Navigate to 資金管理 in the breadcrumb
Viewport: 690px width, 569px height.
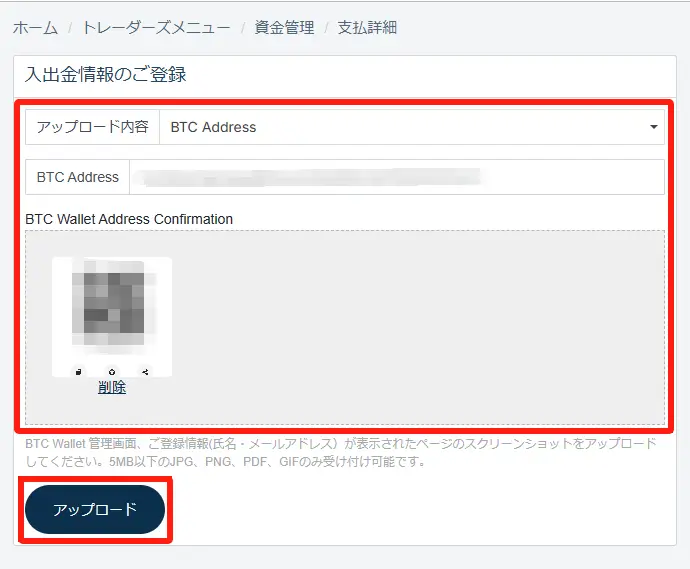tap(284, 28)
